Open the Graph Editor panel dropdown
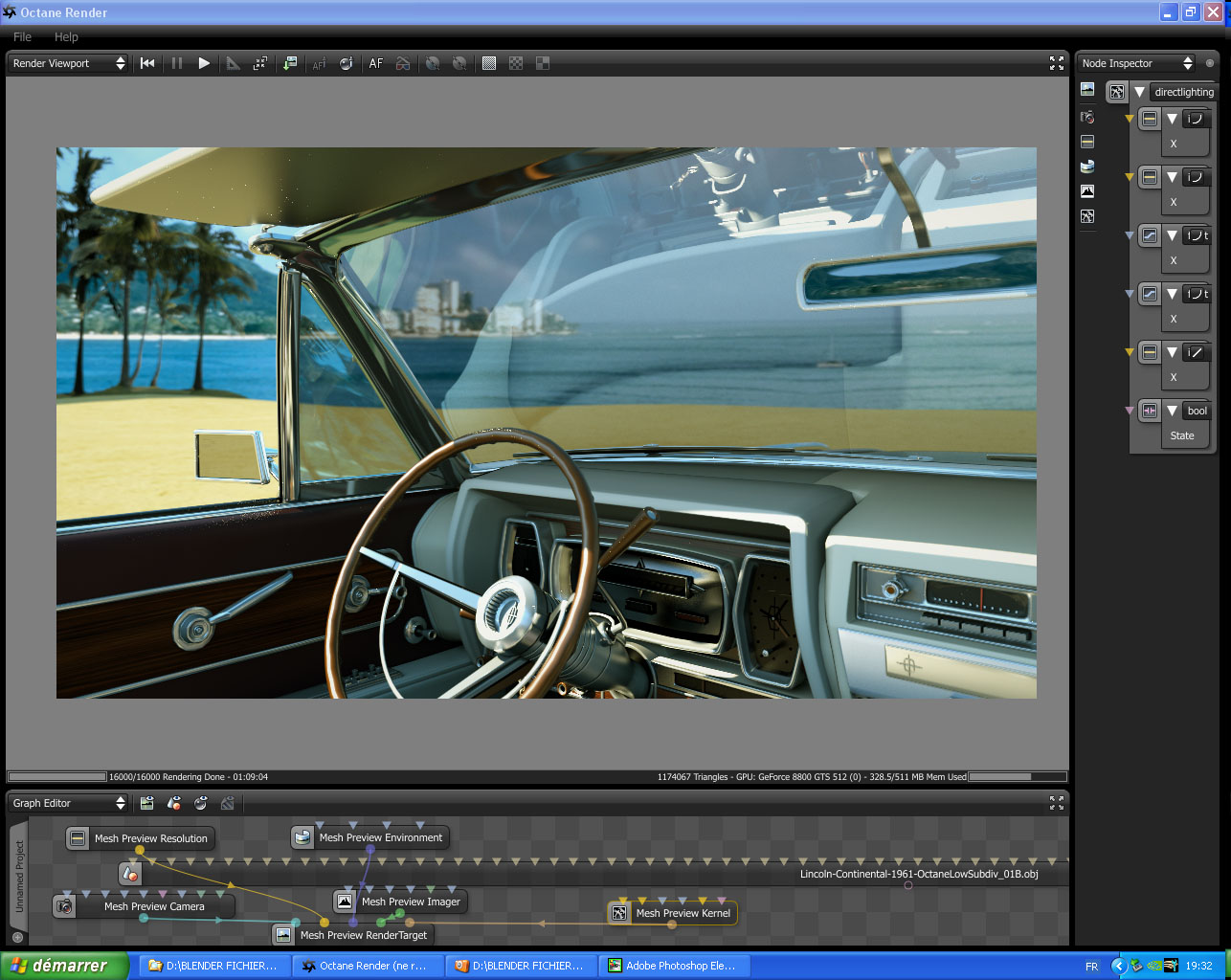This screenshot has width=1231, height=980. point(68,803)
